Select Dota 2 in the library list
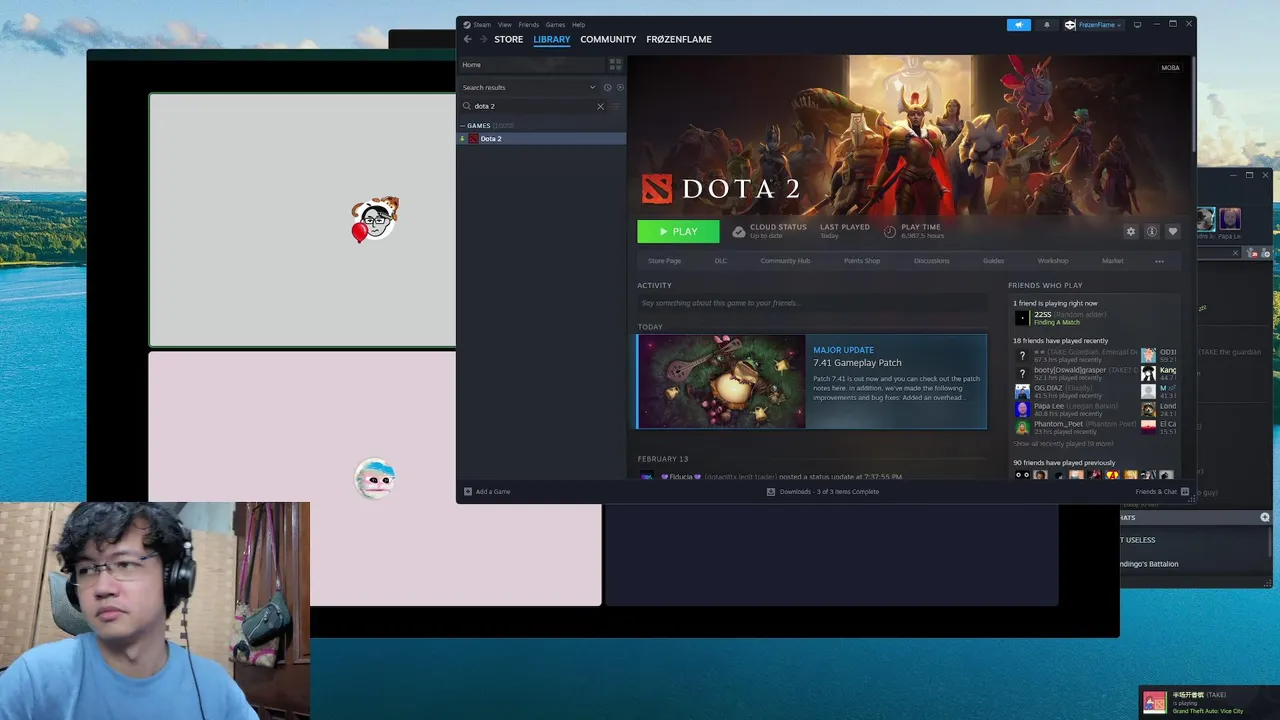 click(x=541, y=138)
